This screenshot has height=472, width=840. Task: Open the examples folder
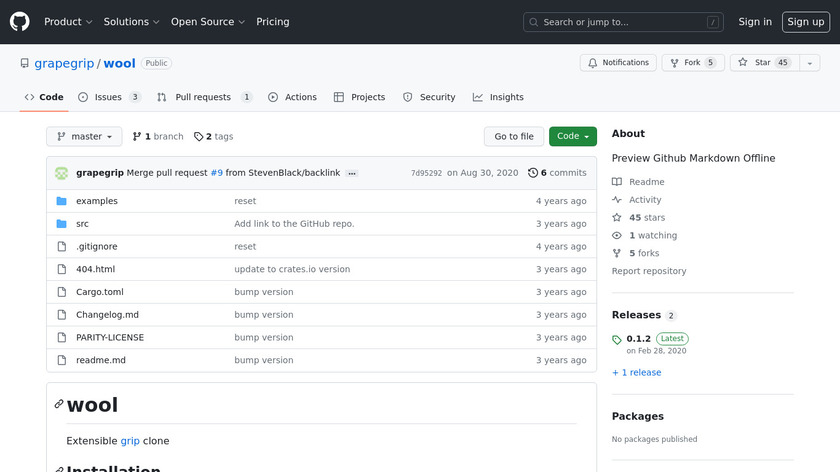click(x=97, y=201)
